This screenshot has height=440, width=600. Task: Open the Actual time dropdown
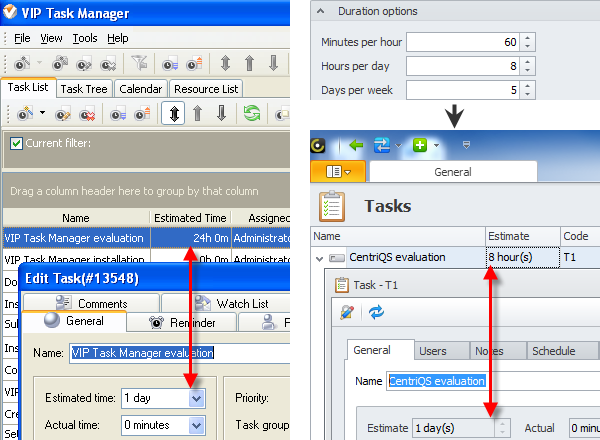[196, 424]
